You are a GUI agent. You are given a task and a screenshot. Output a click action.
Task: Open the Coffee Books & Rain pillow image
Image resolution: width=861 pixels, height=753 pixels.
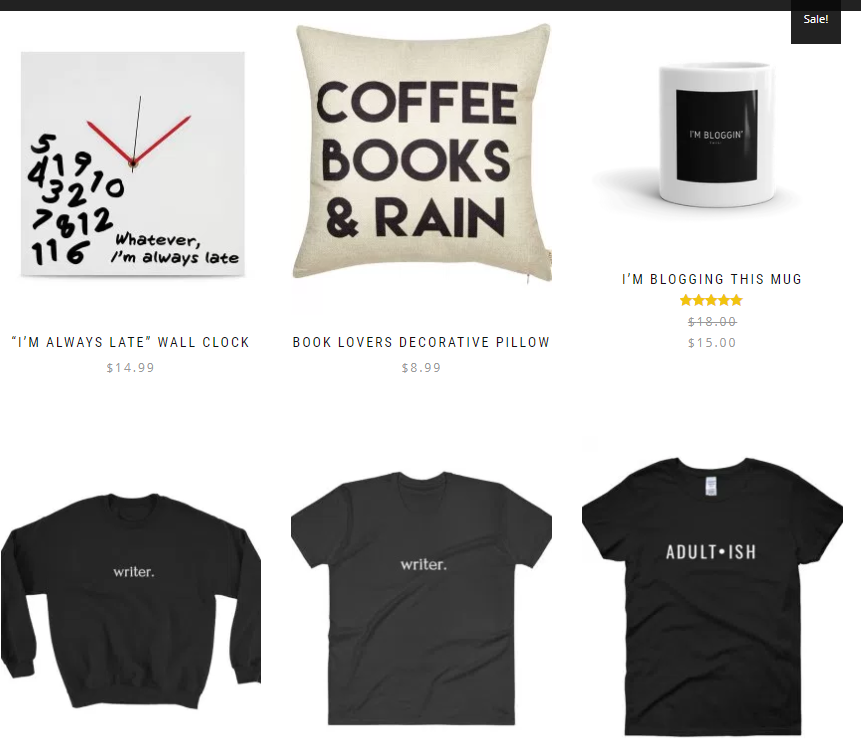pos(422,152)
